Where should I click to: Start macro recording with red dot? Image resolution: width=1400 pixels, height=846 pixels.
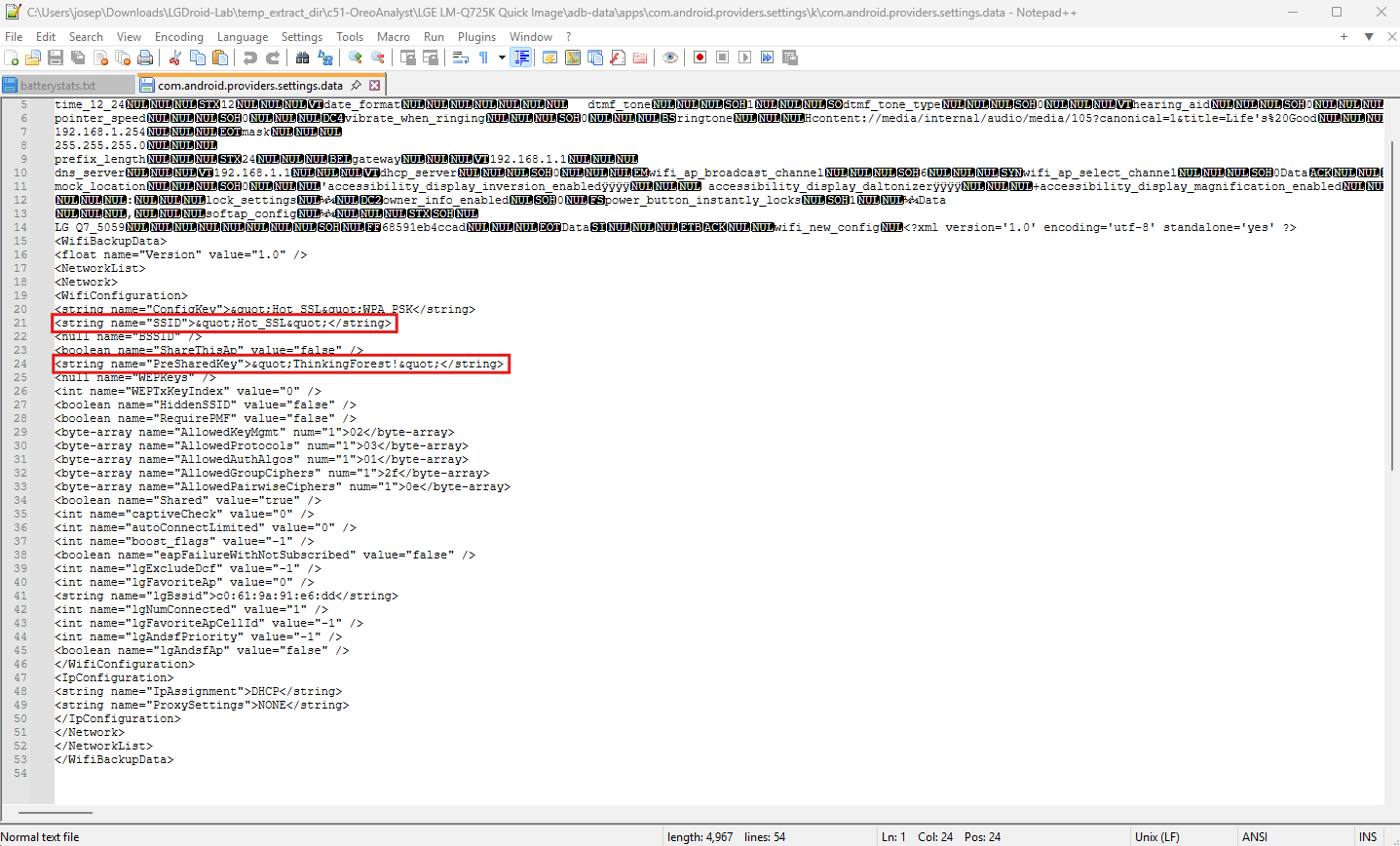(x=700, y=58)
